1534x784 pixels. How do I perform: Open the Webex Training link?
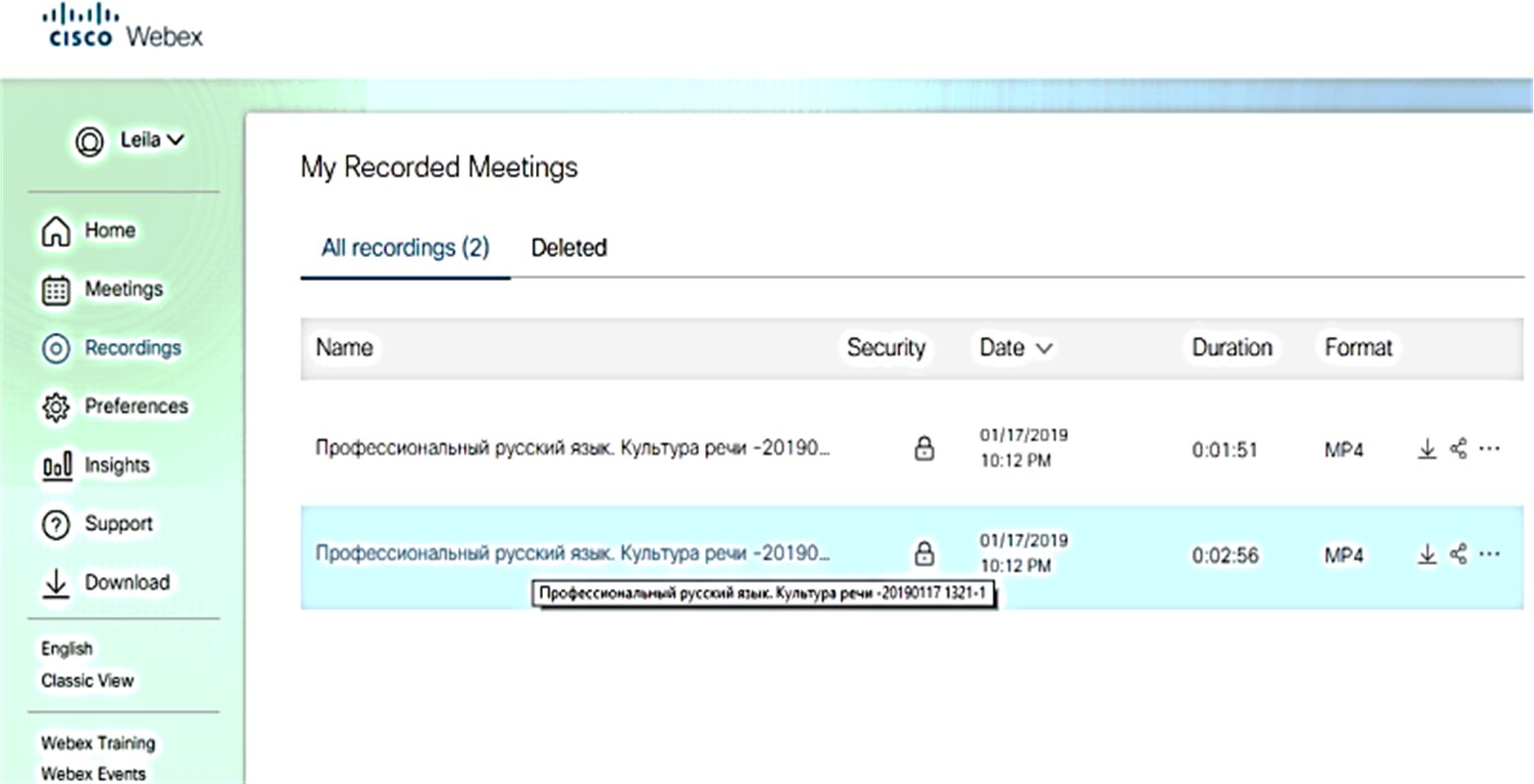(98, 743)
